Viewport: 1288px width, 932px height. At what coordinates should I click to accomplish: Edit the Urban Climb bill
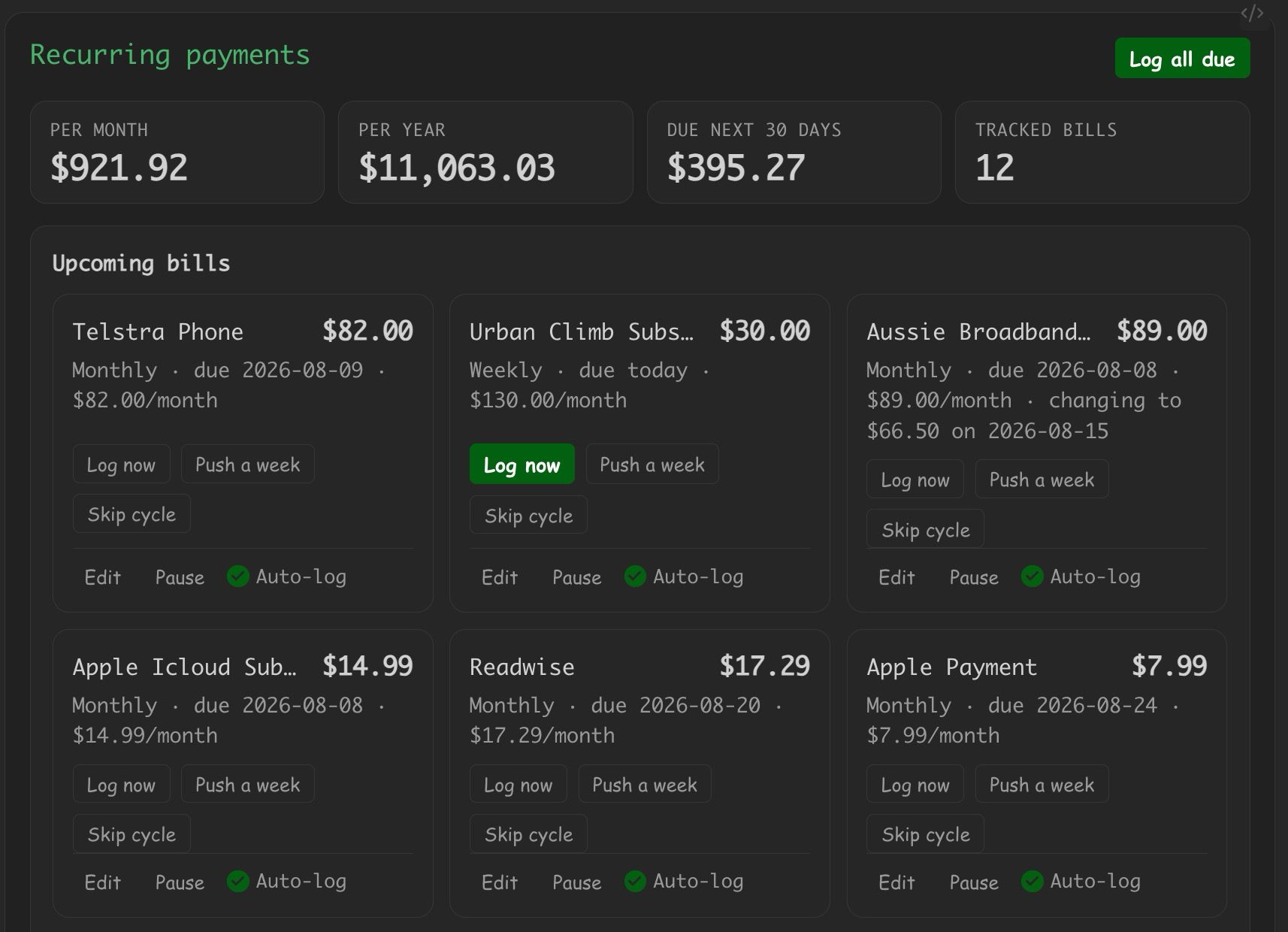[x=499, y=576]
